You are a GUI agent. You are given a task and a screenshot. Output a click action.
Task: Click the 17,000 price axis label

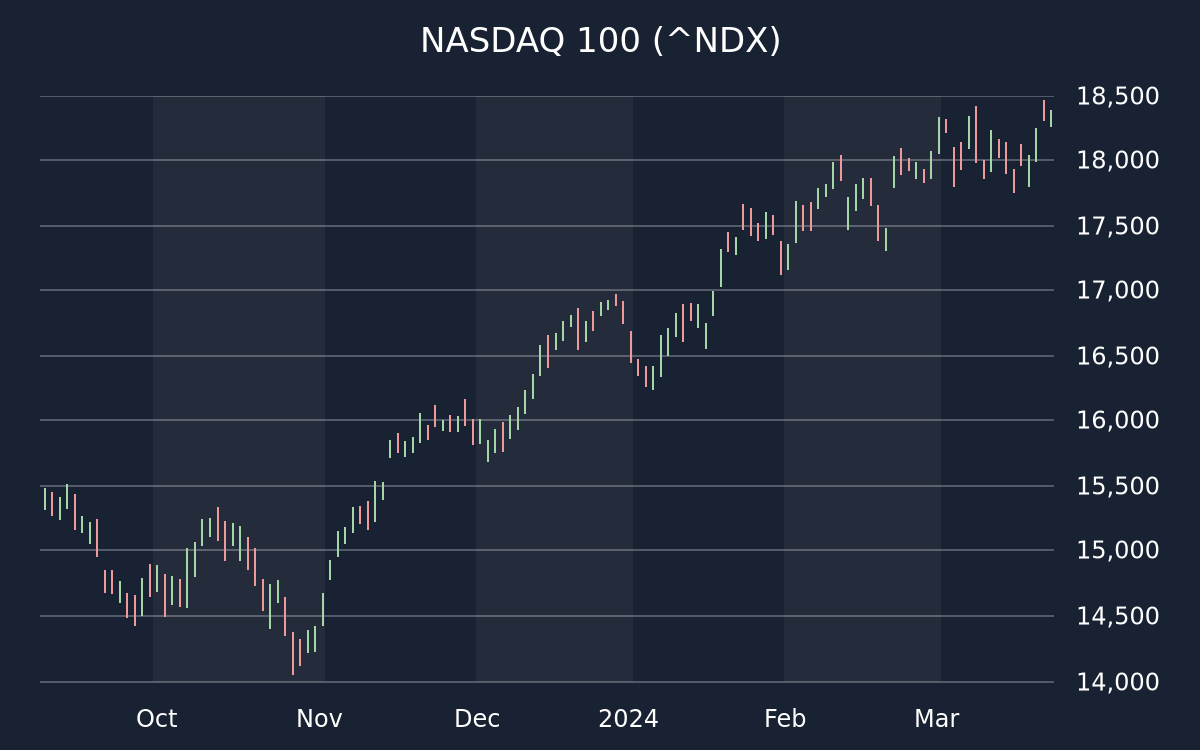coord(1117,291)
